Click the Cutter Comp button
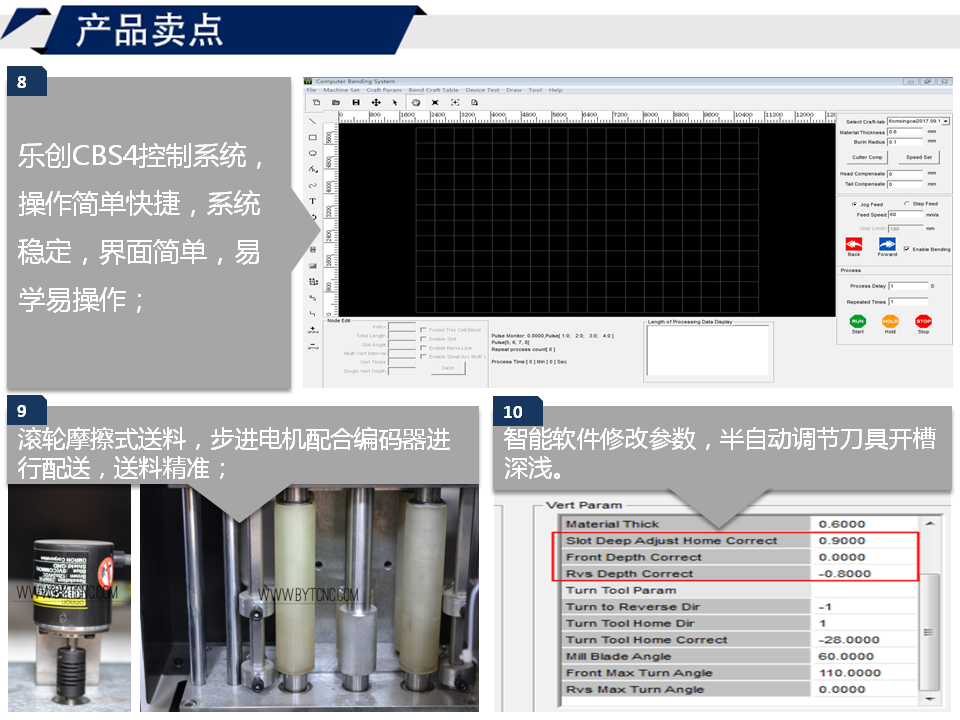The height and width of the screenshot is (720, 960). pos(867,157)
